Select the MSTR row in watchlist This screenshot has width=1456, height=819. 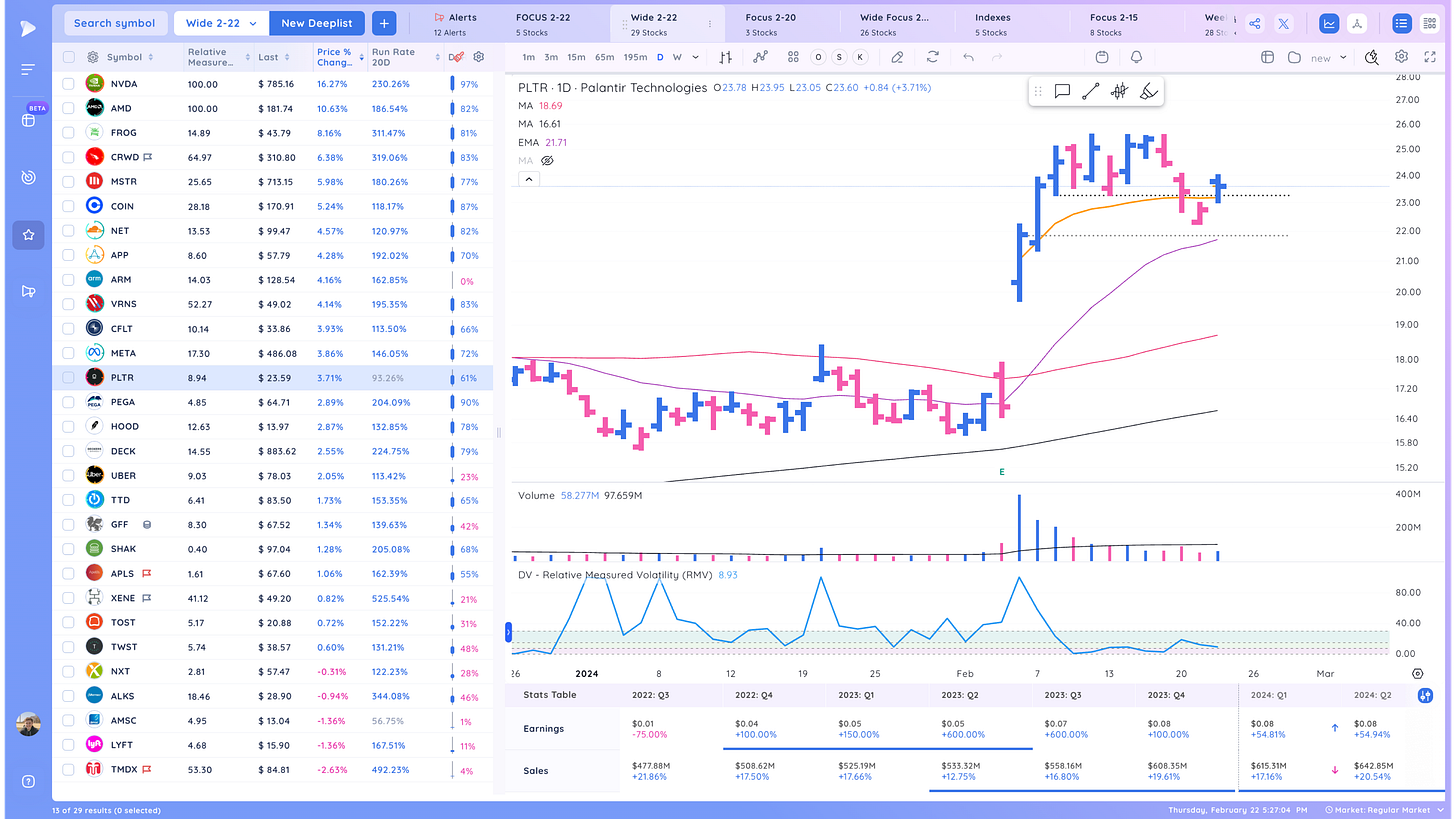click(273, 182)
